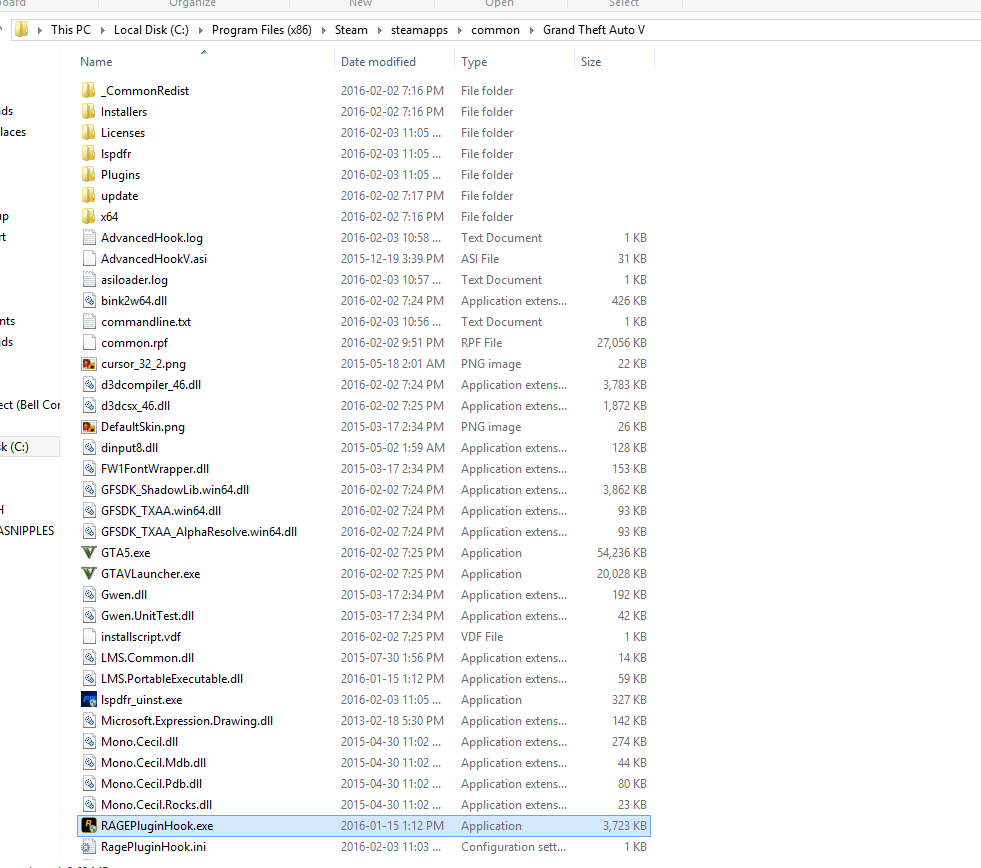Click the dinput8.dll file icon

pyautogui.click(x=89, y=447)
